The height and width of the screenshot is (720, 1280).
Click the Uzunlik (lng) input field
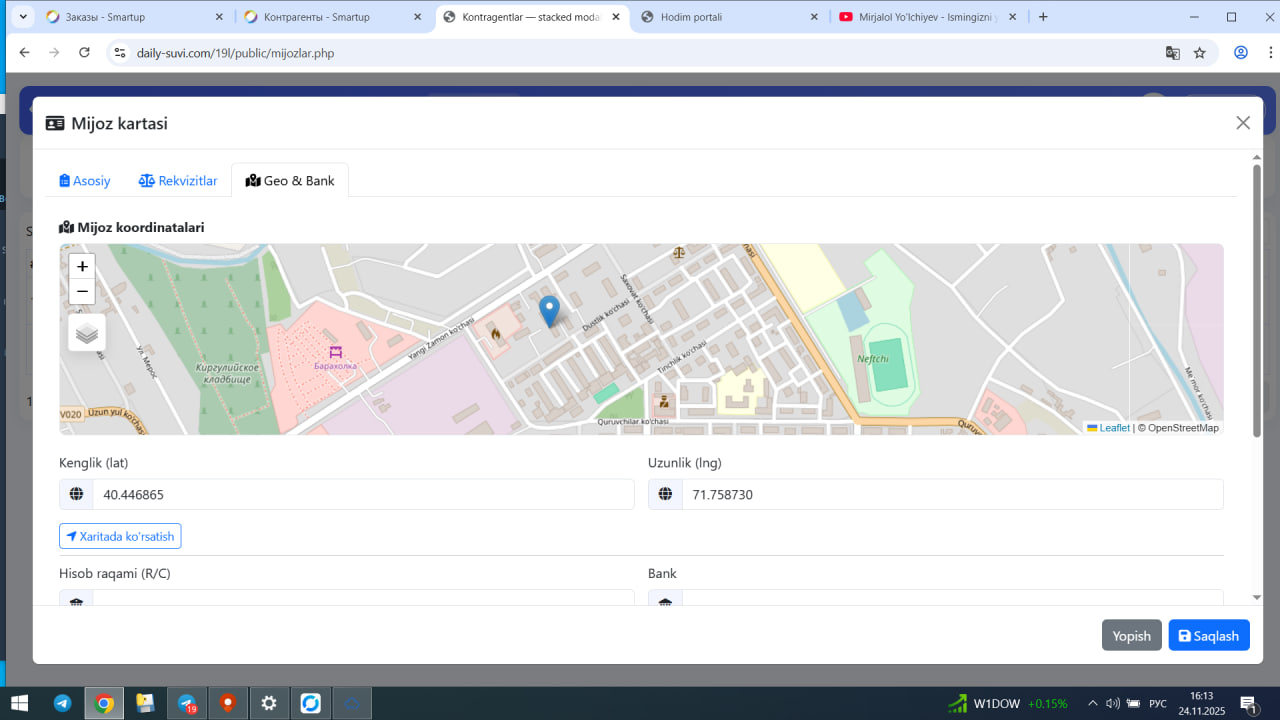[x=953, y=494]
